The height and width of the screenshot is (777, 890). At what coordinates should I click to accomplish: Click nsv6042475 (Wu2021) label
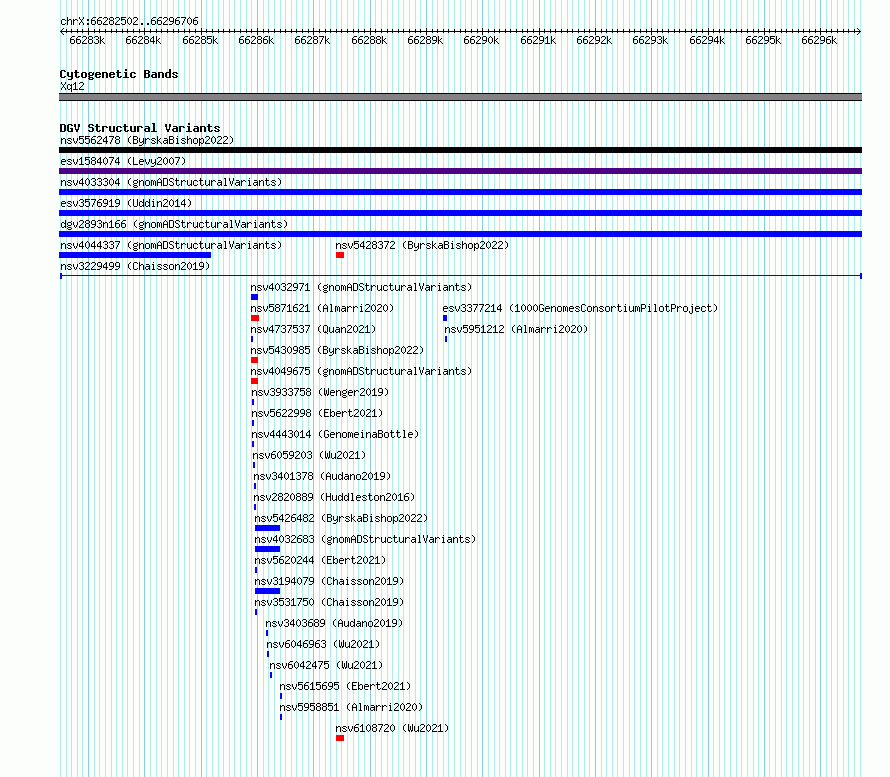click(x=326, y=665)
